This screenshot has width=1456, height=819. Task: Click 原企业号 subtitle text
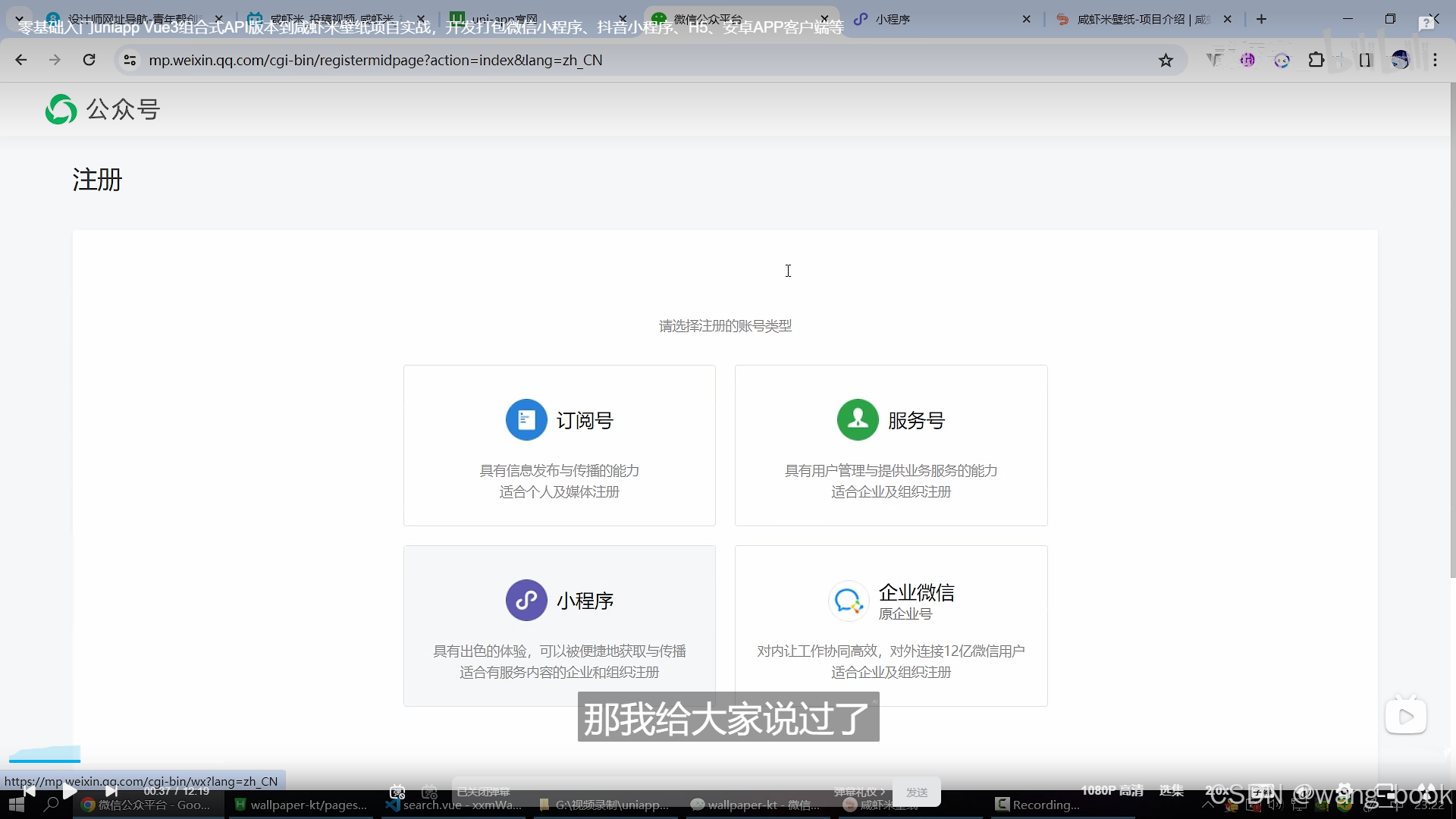point(905,614)
